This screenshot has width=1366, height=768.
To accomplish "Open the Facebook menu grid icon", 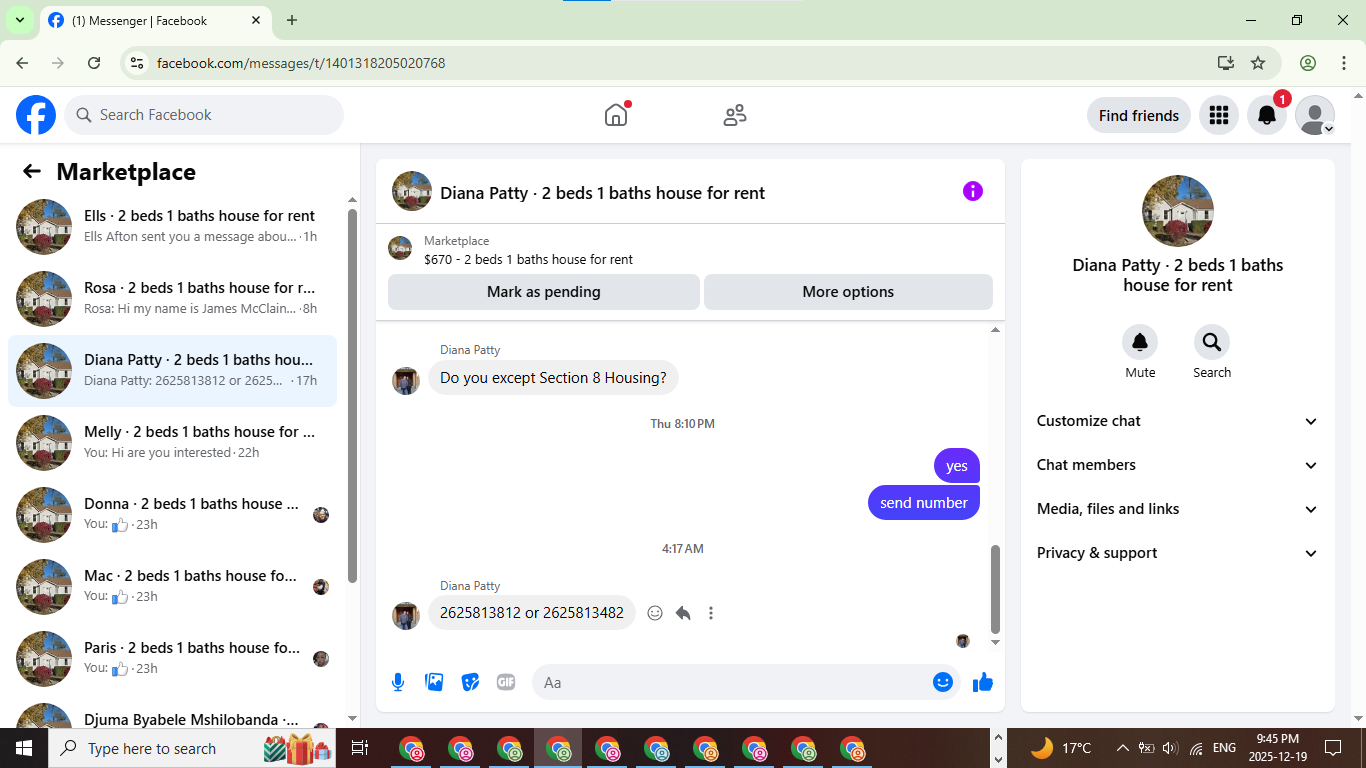I will tap(1218, 115).
